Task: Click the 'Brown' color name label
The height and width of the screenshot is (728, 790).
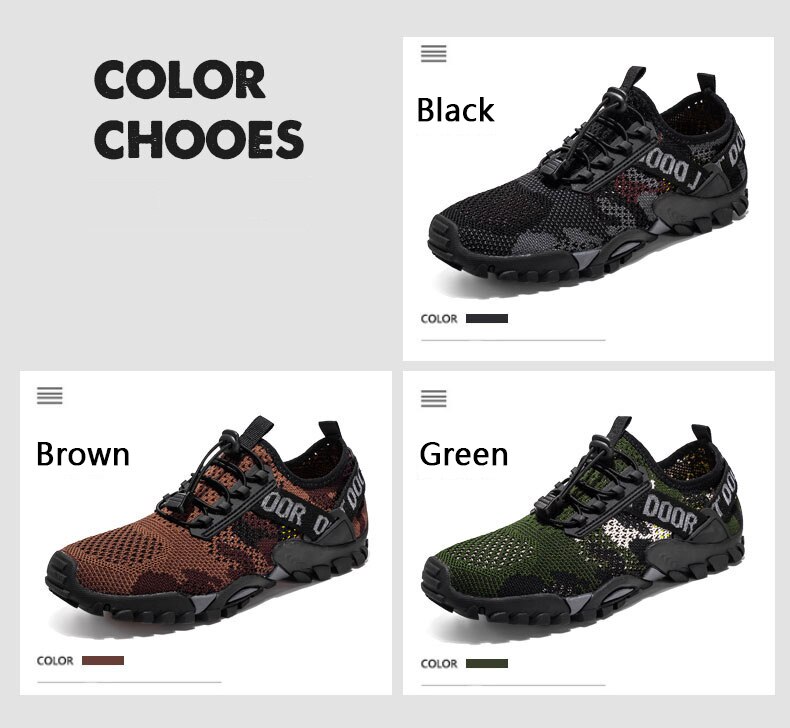Action: click(83, 454)
